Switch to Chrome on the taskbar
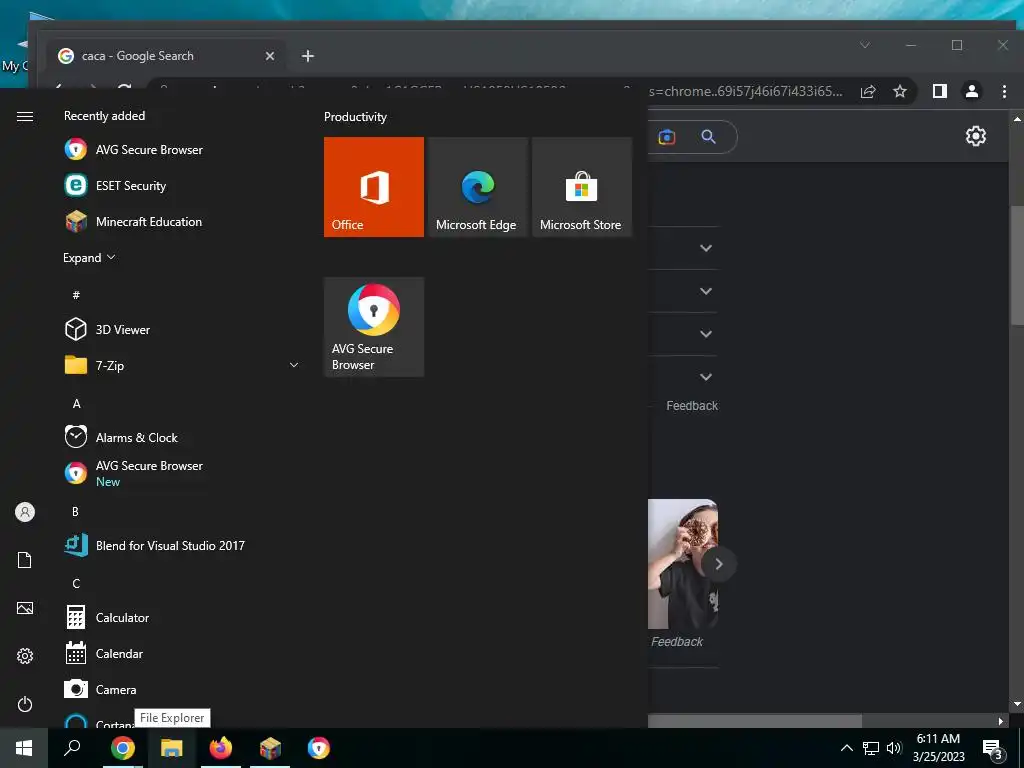Screen dimensions: 1024x768 pos(123,748)
